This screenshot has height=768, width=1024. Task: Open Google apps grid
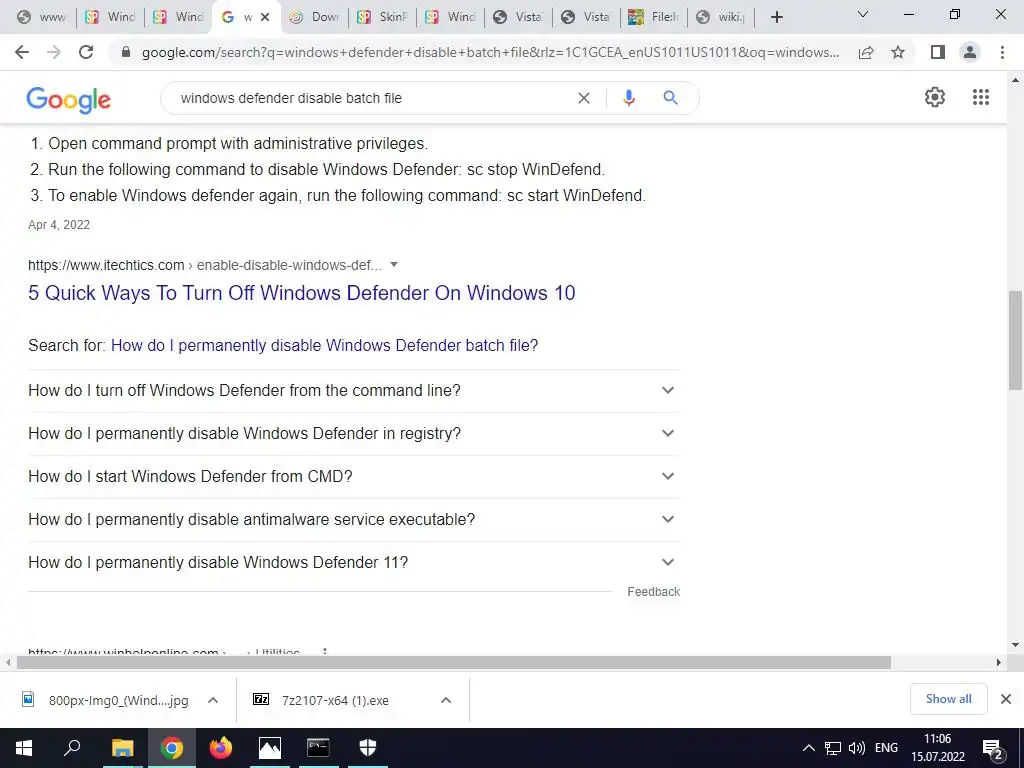(x=980, y=97)
